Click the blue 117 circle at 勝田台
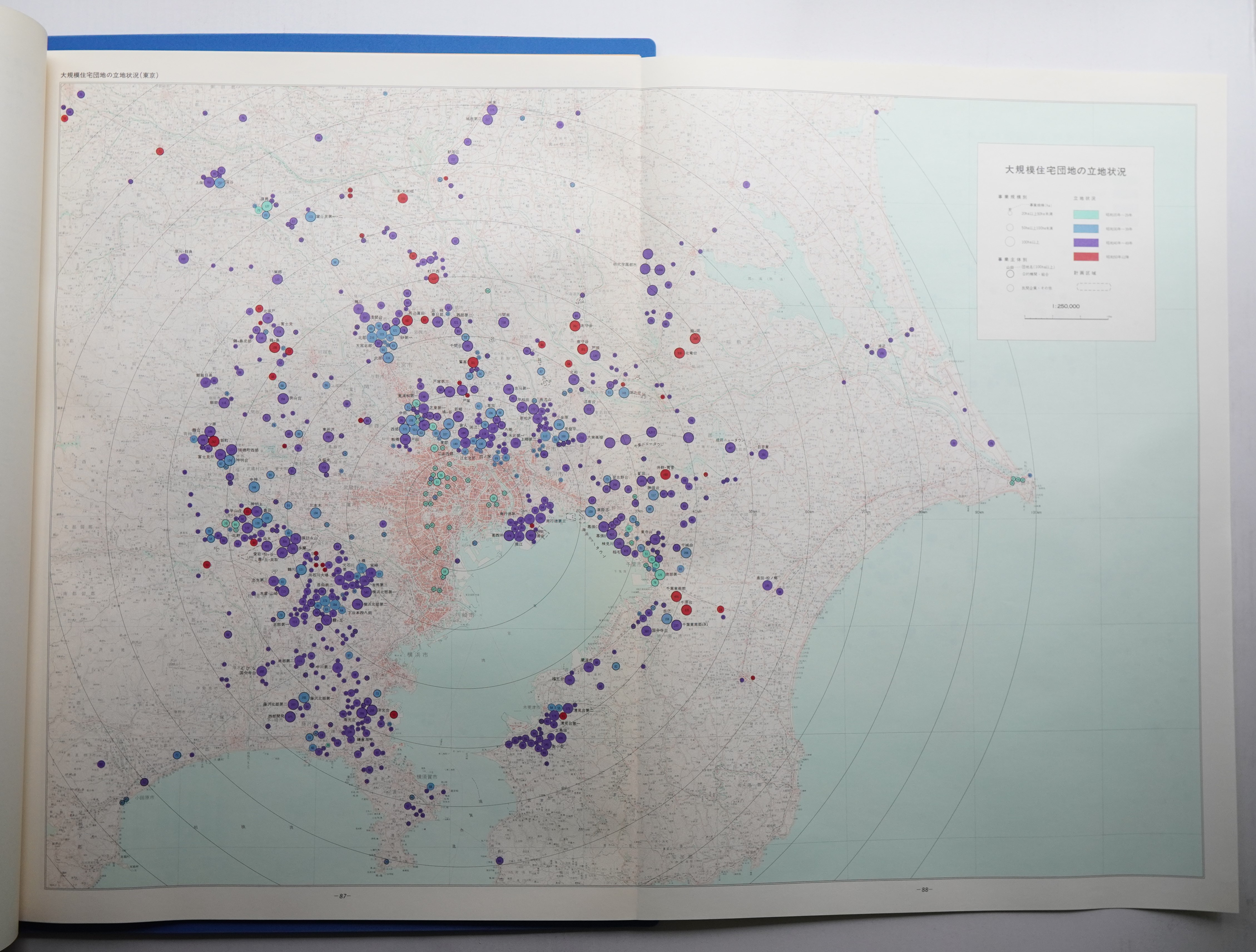 (653, 495)
